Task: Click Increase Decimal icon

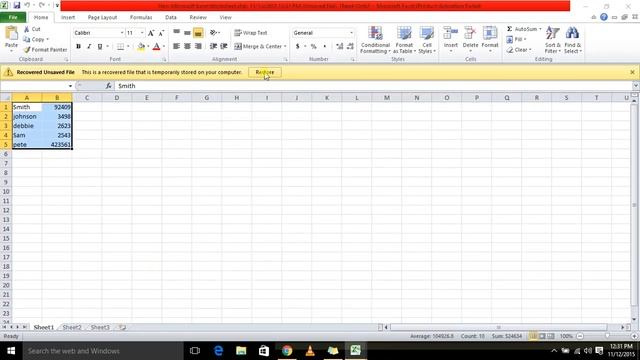Action: coord(340,47)
